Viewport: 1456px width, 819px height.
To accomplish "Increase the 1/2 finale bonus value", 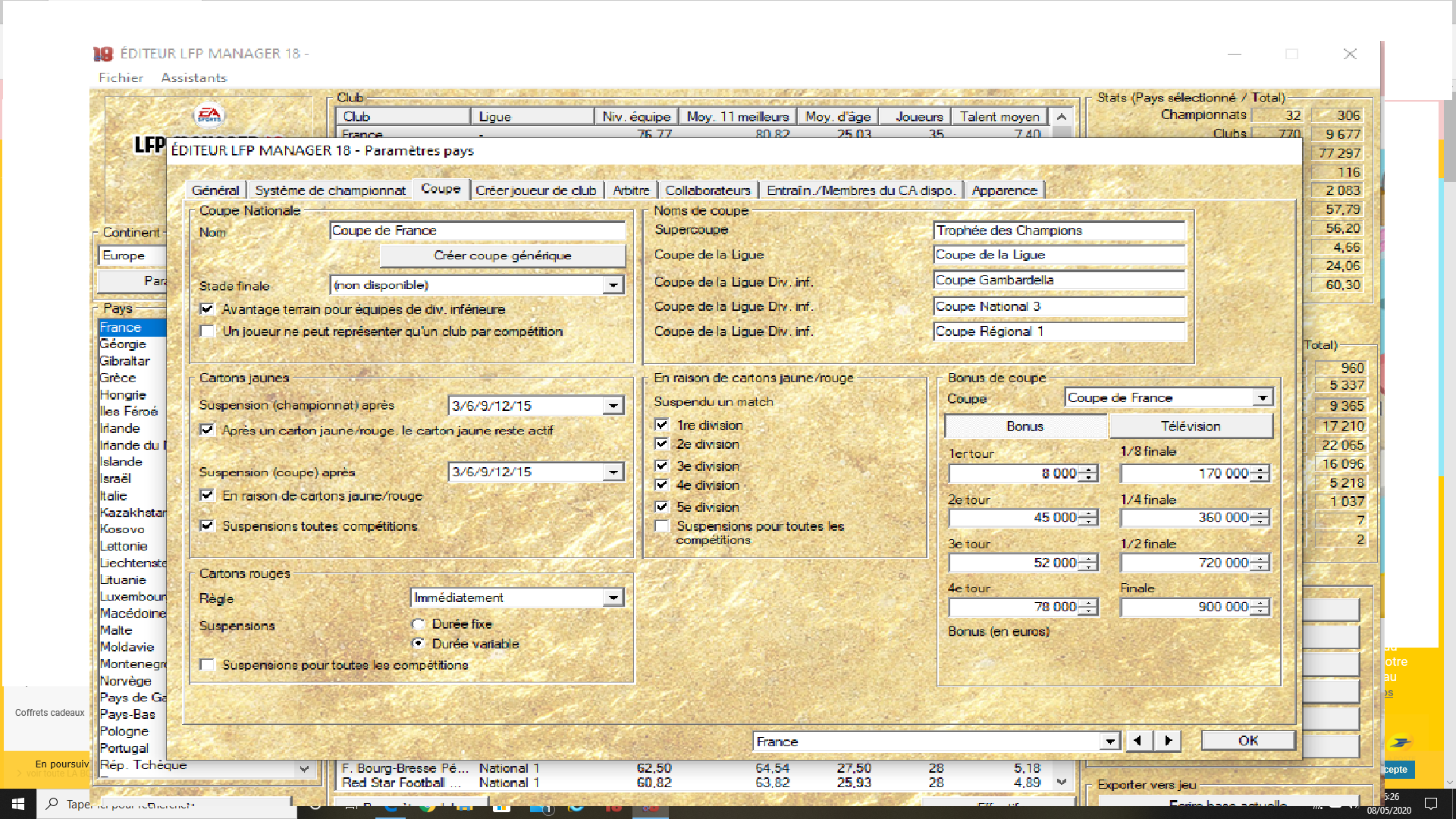I will pyautogui.click(x=1260, y=559).
